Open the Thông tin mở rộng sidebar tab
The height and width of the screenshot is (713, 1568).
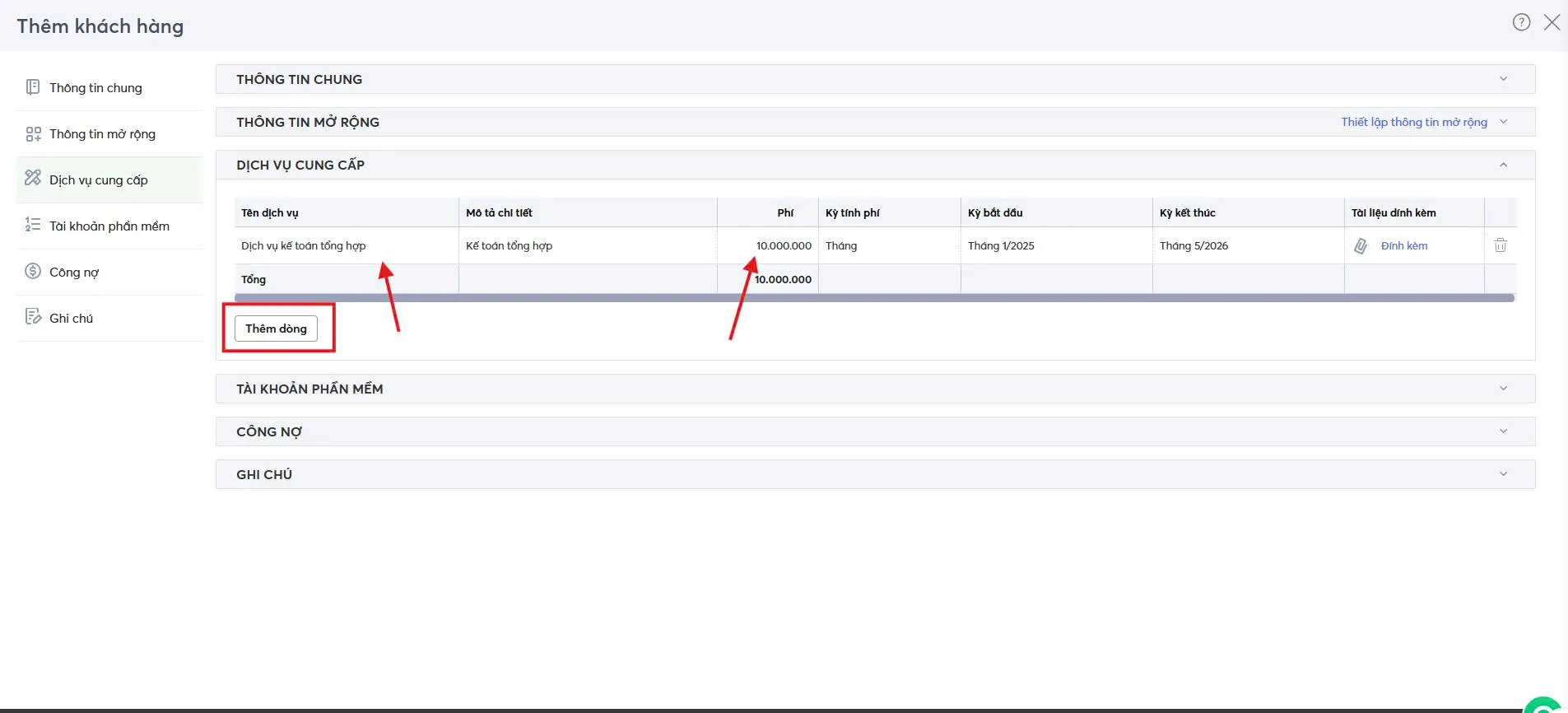click(109, 134)
